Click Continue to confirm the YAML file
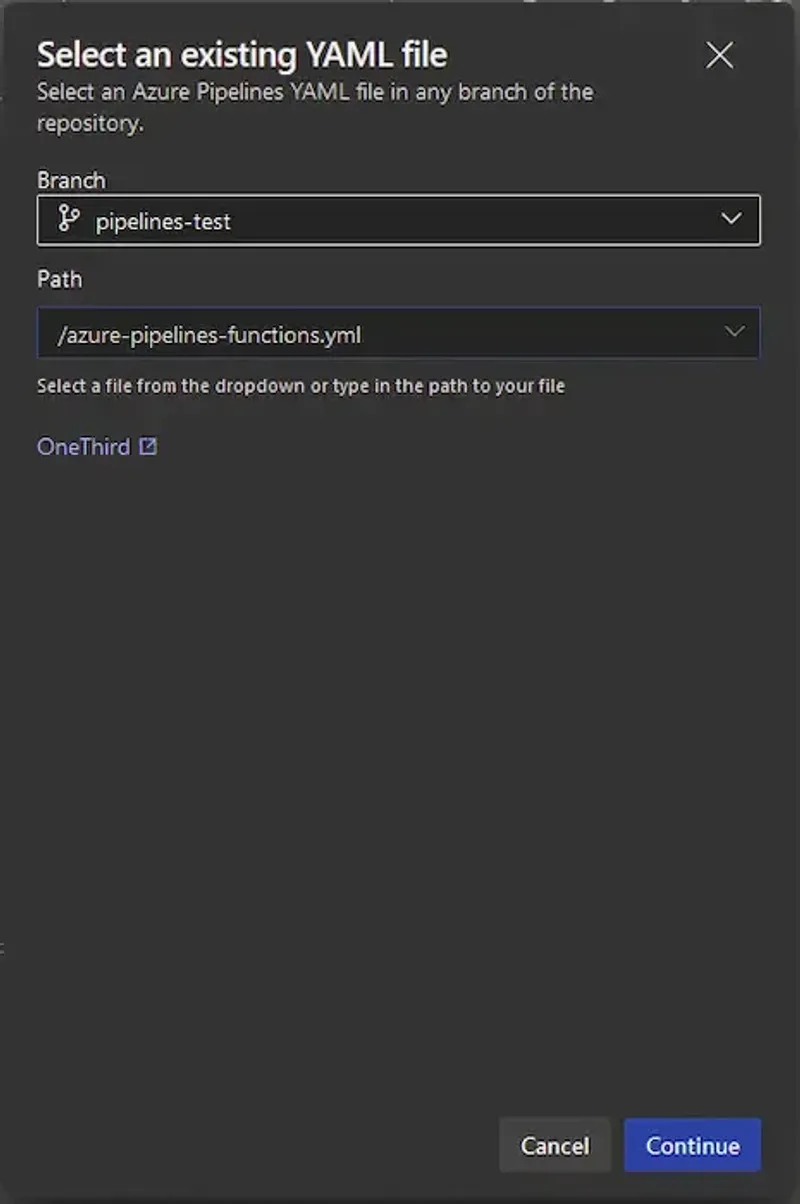The height and width of the screenshot is (1204, 800). point(692,1145)
